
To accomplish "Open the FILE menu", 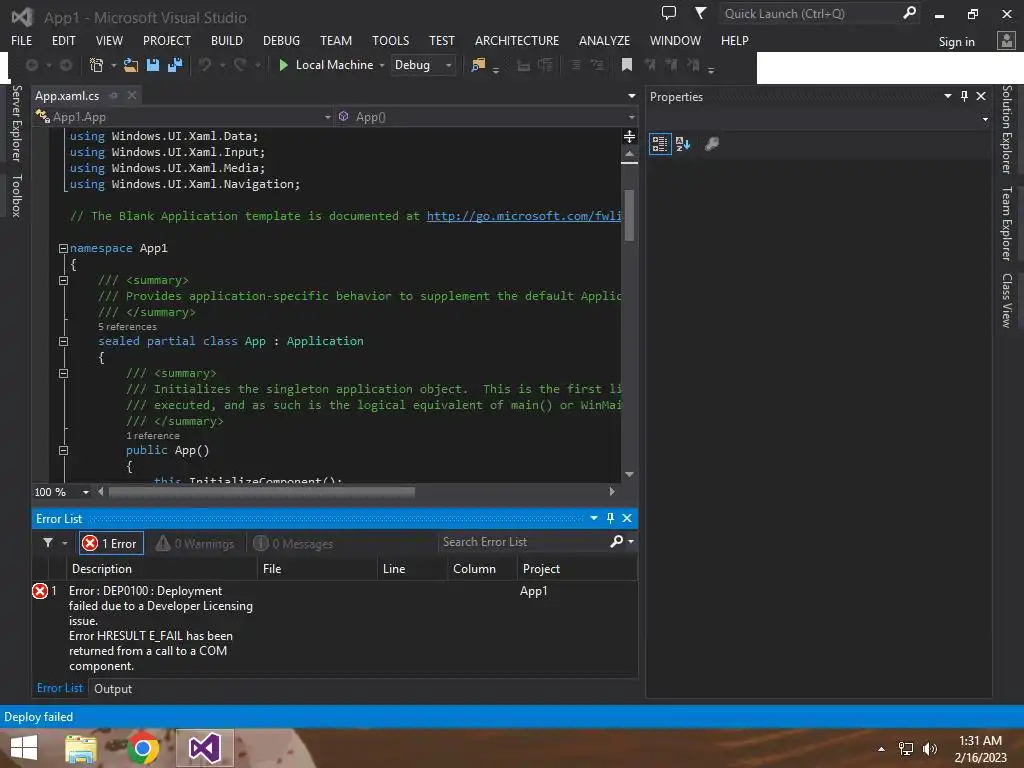I will (22, 40).
